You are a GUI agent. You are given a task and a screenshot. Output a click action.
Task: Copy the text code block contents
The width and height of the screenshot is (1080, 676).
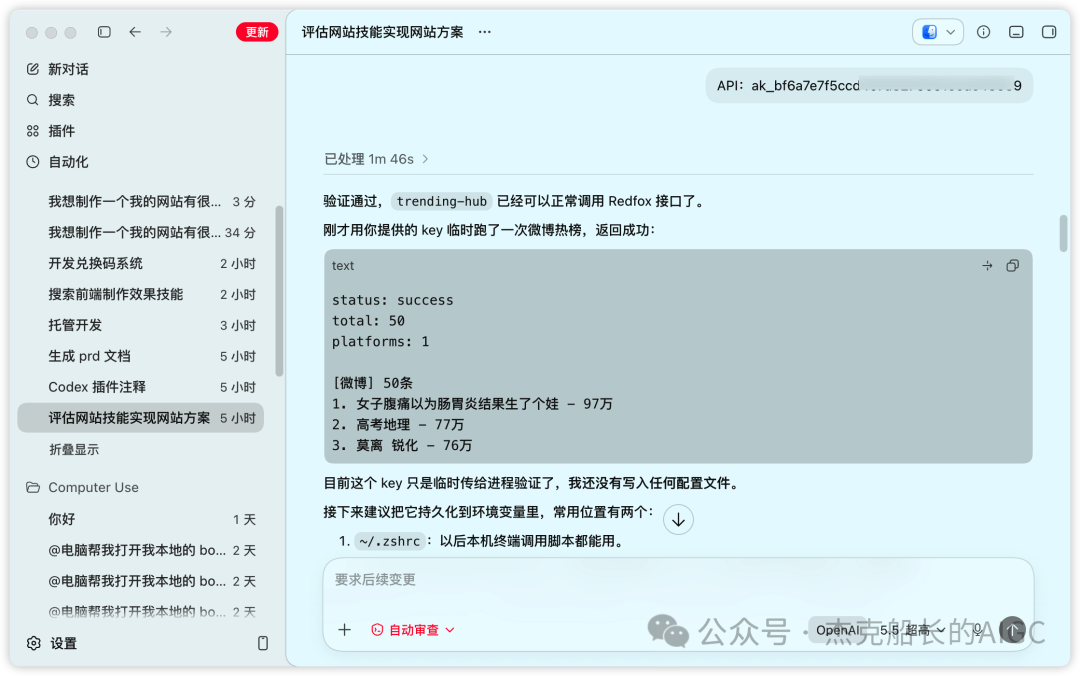click(x=1012, y=265)
